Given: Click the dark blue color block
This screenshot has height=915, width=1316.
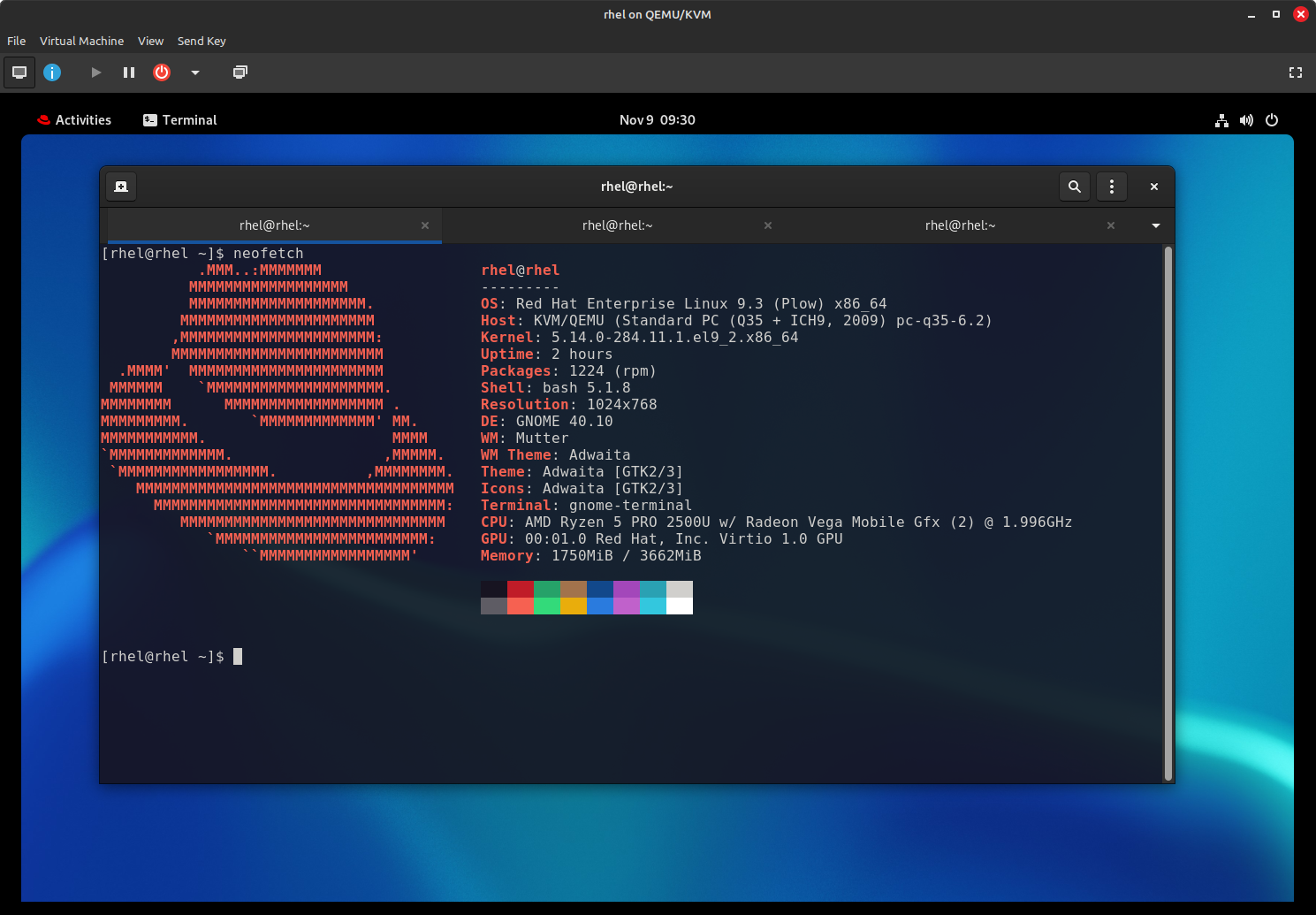Looking at the screenshot, I should 600,589.
